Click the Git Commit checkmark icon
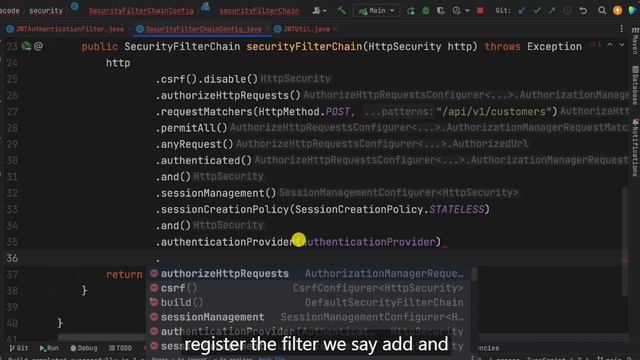 (x=537, y=11)
